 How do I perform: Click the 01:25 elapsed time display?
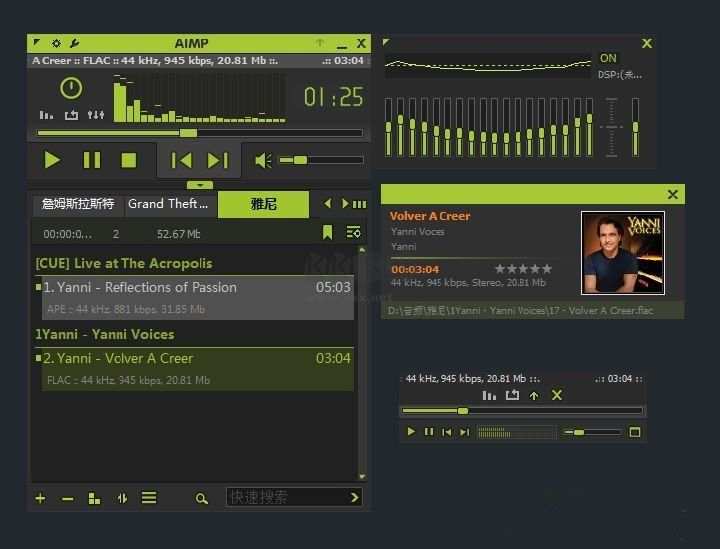(x=333, y=97)
